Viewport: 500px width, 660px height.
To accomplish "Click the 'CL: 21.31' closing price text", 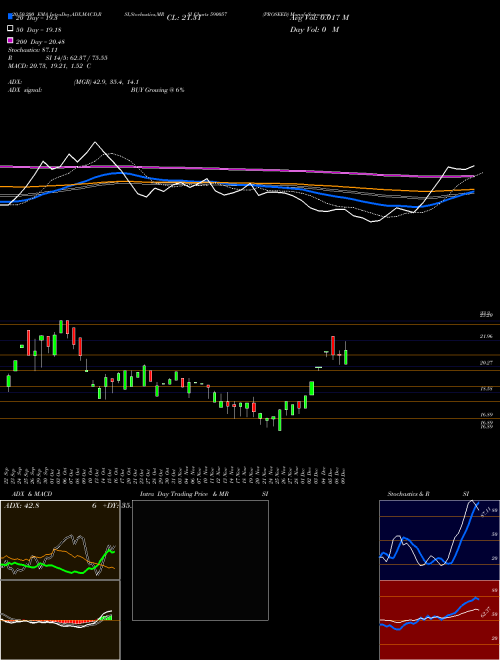I will [x=184, y=18].
